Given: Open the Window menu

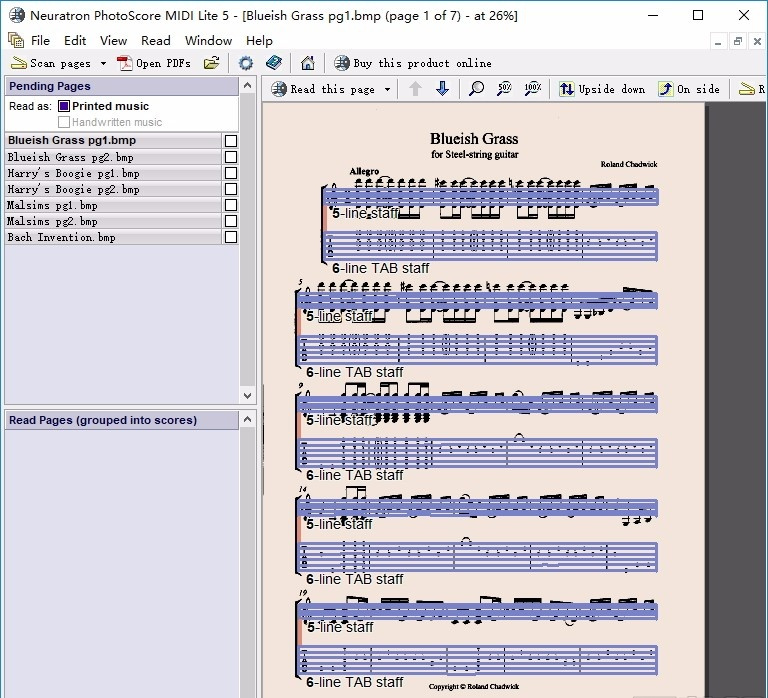Looking at the screenshot, I should click(208, 41).
